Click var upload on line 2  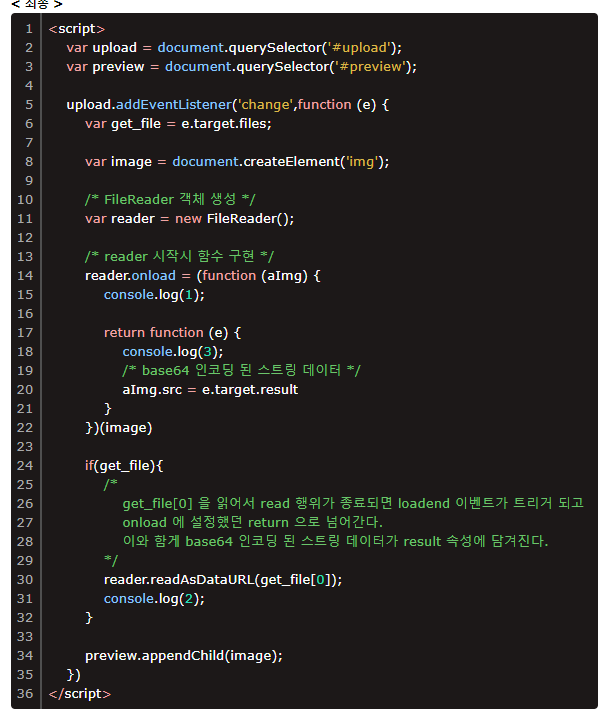click(x=102, y=48)
